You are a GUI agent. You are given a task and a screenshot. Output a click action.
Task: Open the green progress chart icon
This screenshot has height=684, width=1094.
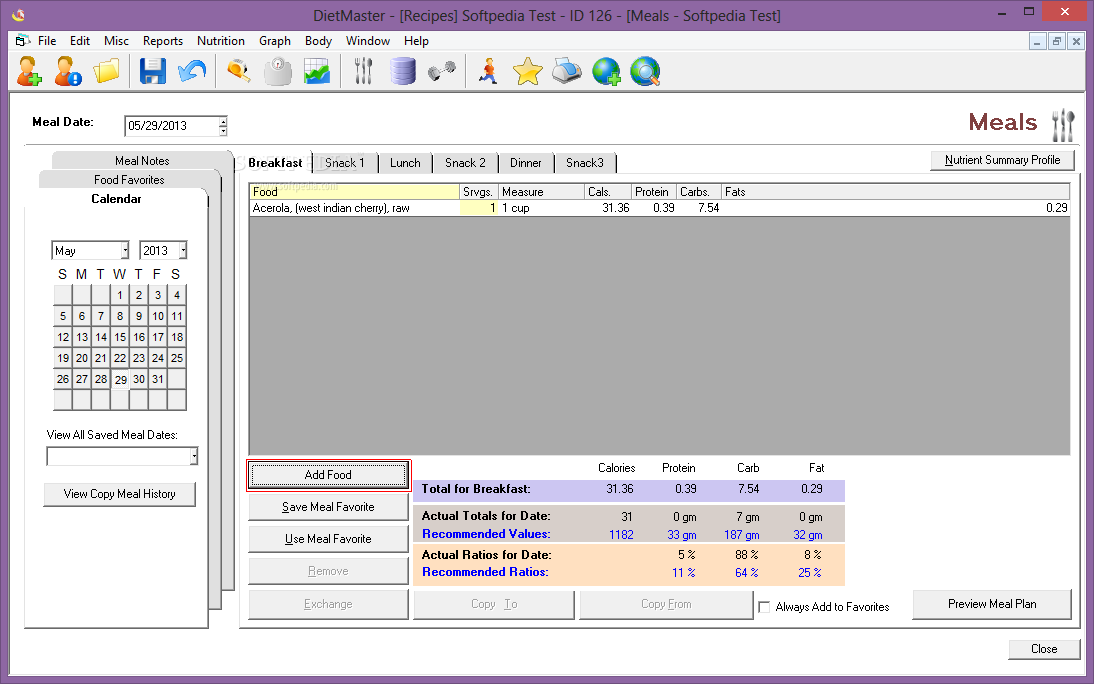click(x=317, y=71)
